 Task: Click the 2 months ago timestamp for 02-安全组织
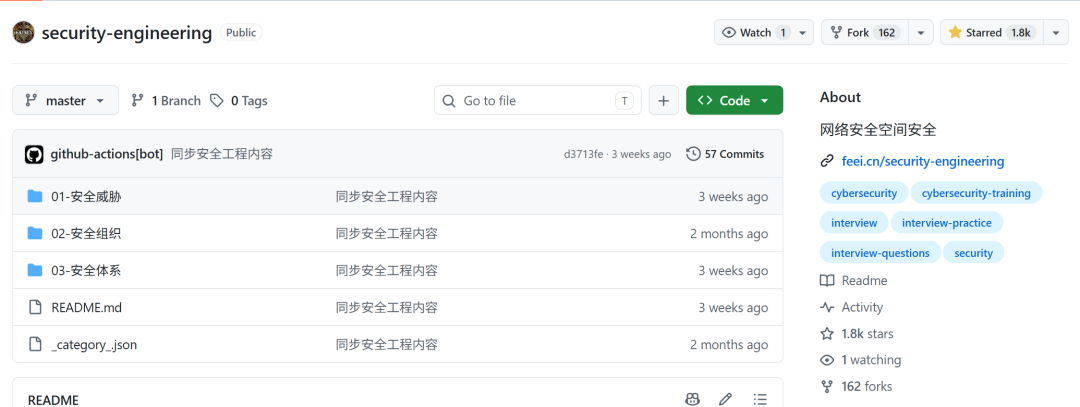point(729,233)
